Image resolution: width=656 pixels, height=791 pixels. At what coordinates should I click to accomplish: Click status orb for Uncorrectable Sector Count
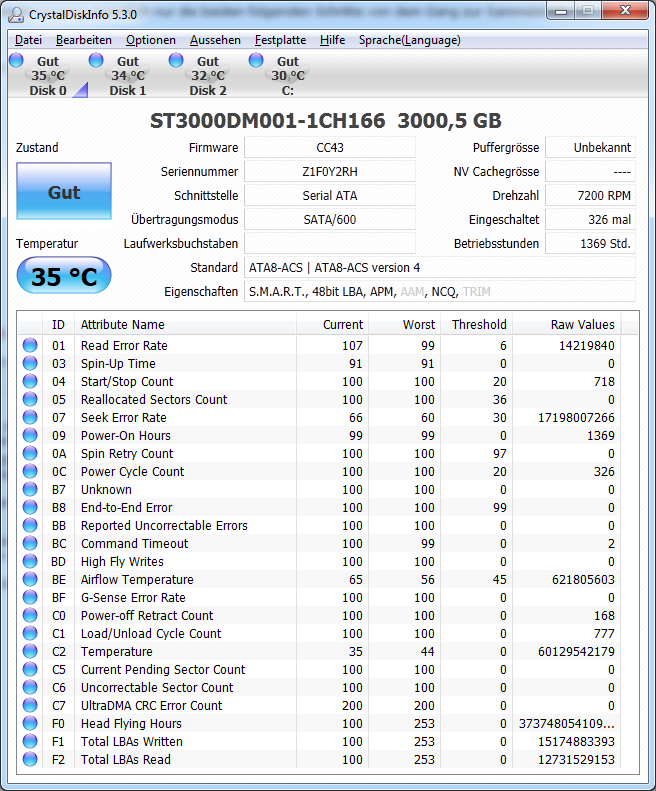30,687
